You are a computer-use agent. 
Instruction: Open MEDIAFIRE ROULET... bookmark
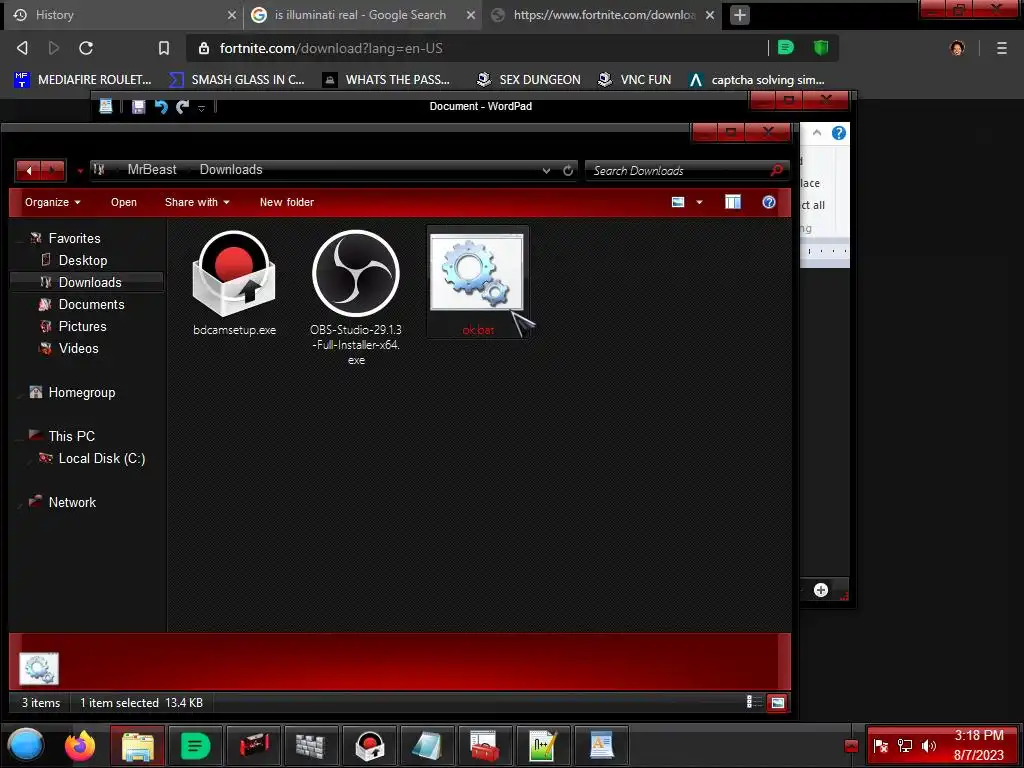click(82, 80)
